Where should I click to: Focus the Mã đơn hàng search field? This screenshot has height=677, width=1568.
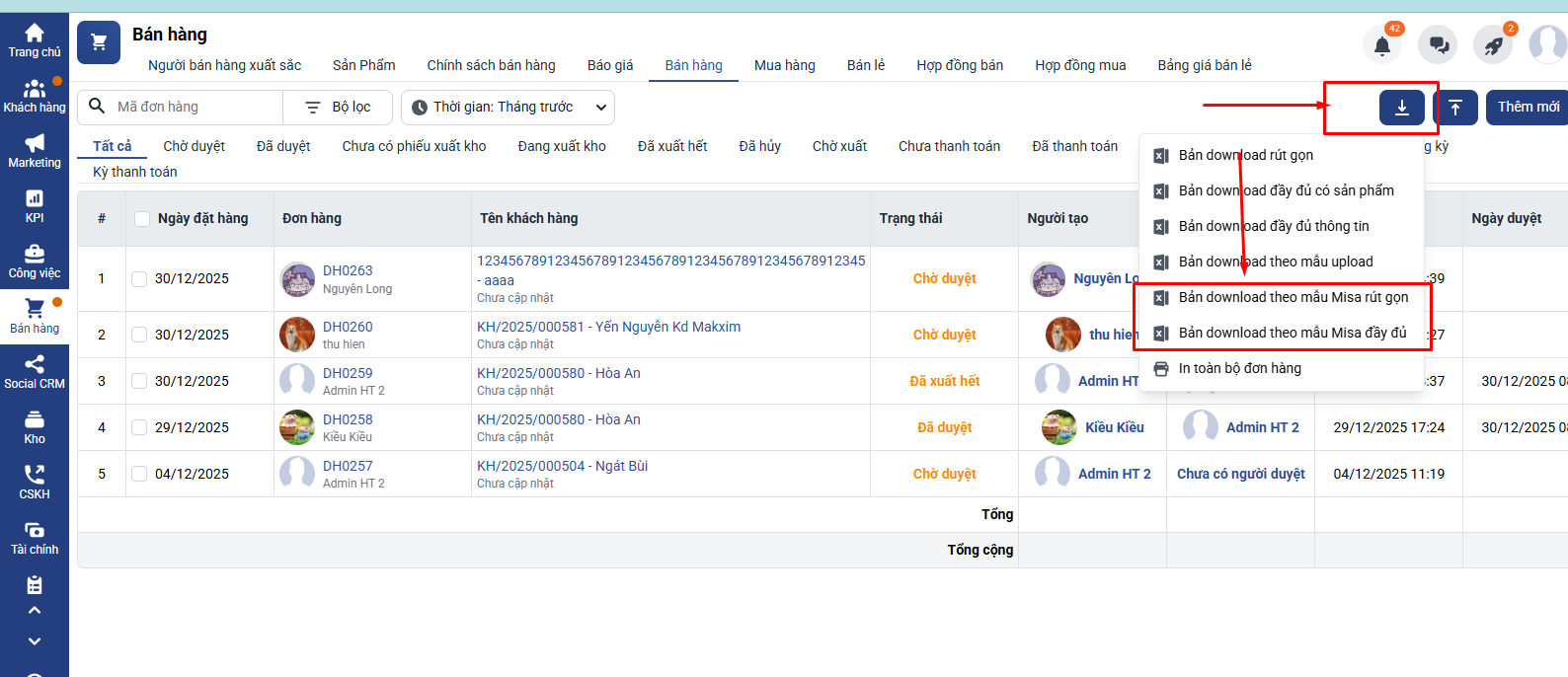coord(196,108)
